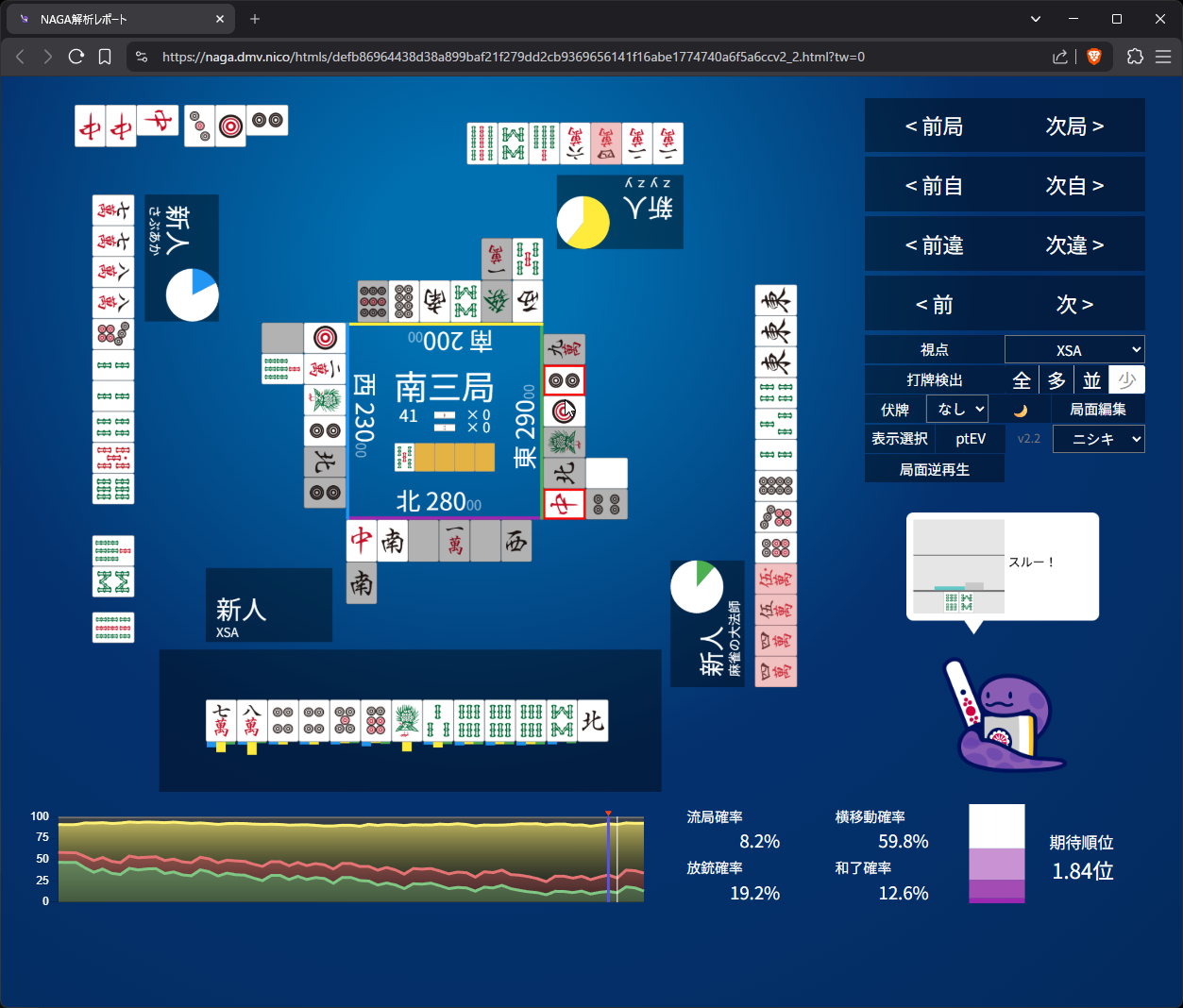
Task: Click the 局面編集 button
Action: [1097, 410]
